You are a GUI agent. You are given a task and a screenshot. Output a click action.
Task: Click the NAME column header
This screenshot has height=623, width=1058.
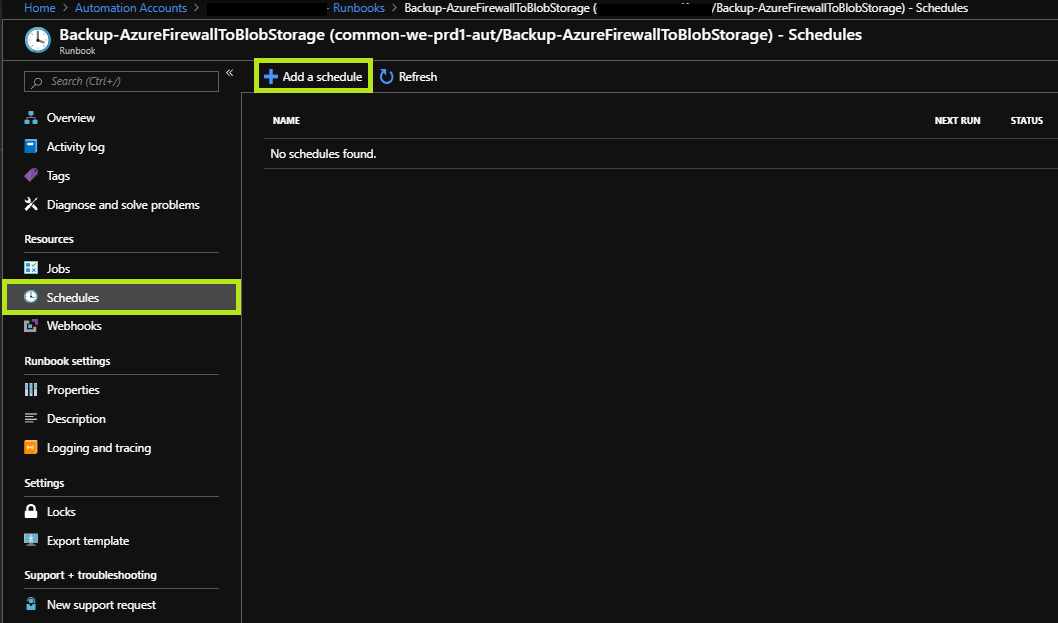[x=286, y=120]
